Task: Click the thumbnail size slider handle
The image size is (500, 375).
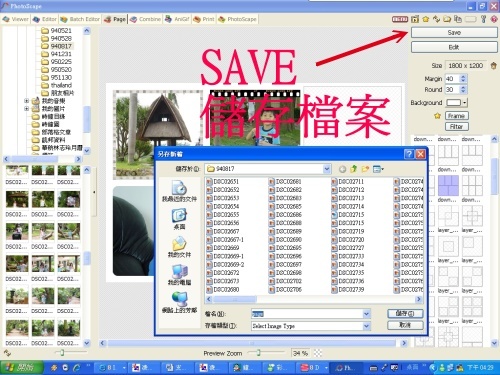Action: (x=62, y=352)
